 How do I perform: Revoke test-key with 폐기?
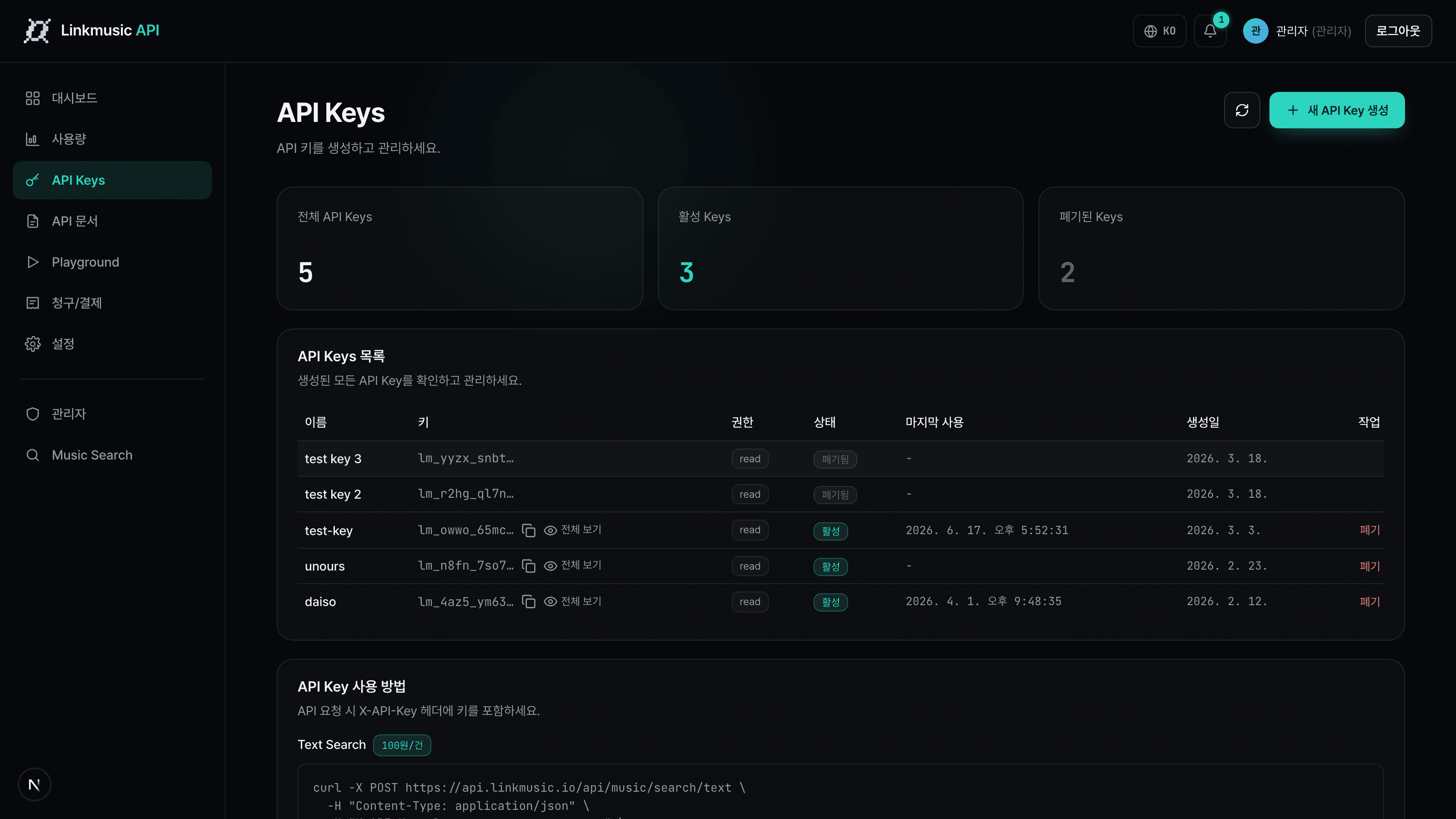coord(1370,530)
